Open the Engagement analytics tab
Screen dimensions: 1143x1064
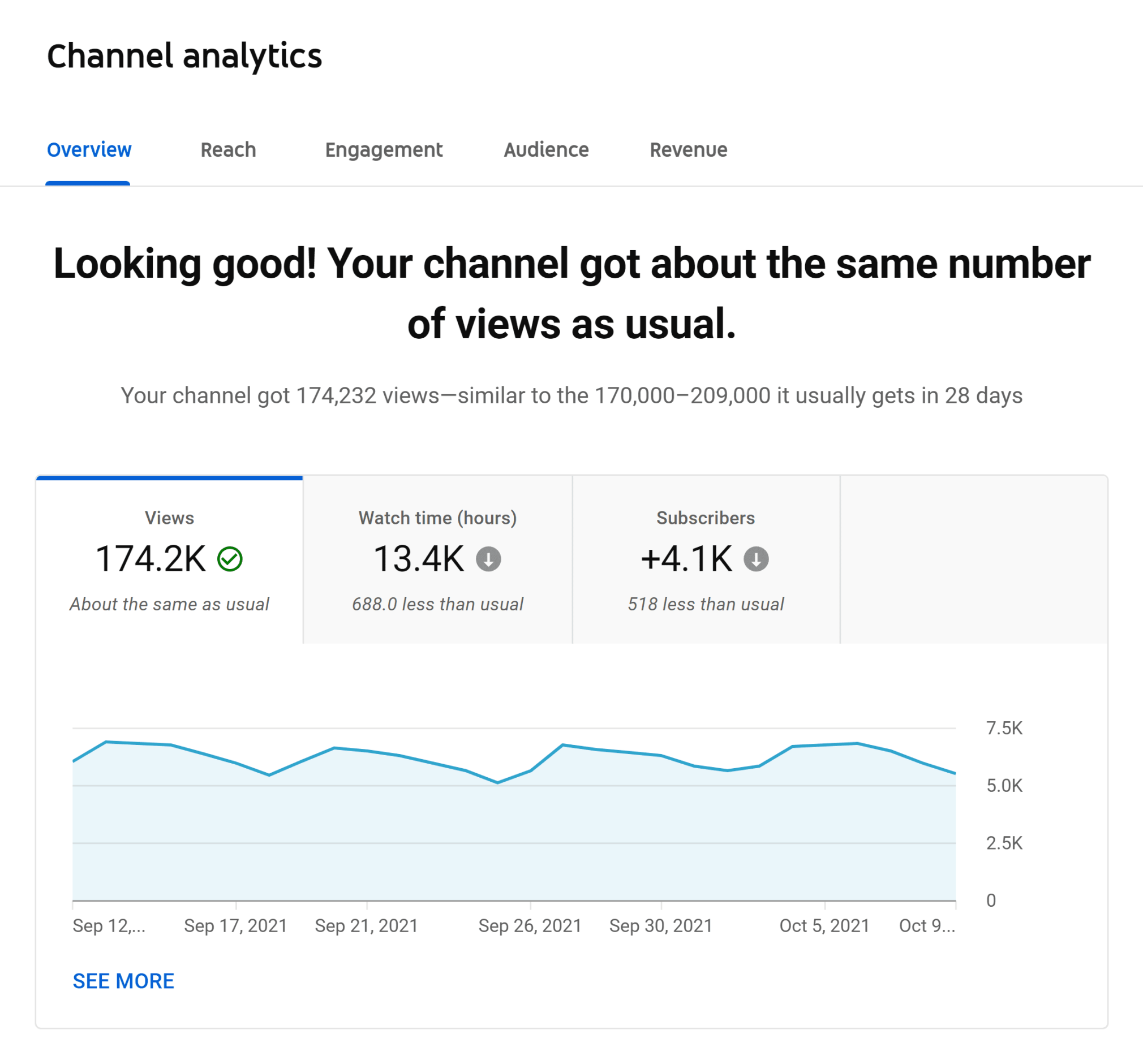pos(384,150)
